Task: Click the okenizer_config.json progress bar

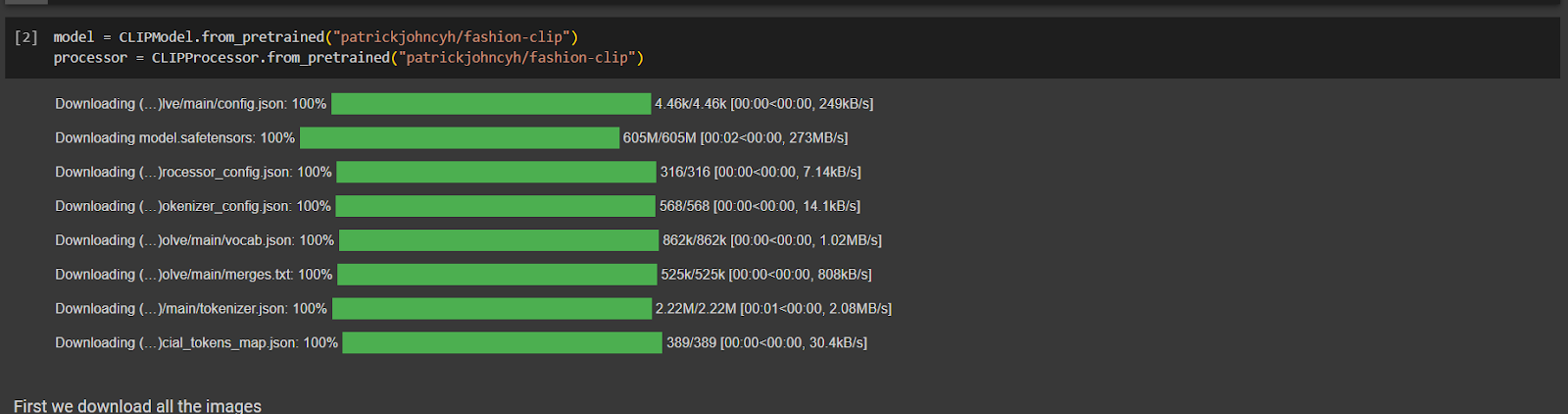Action: coord(495,206)
